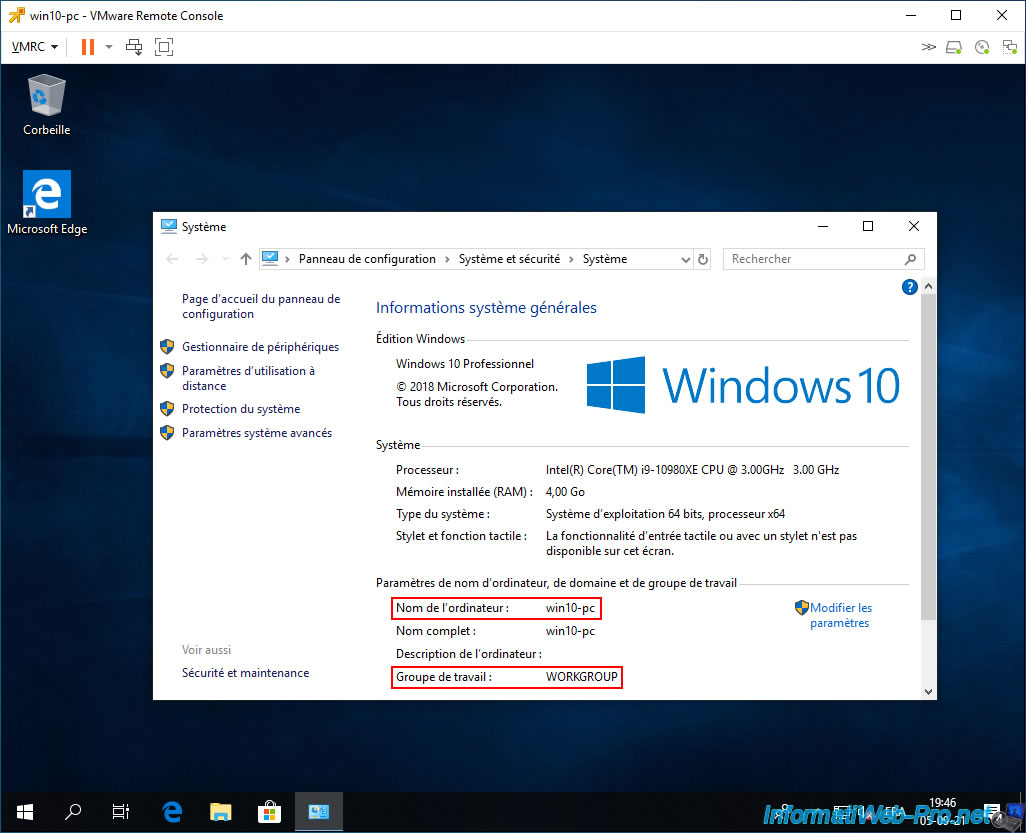The width and height of the screenshot is (1026, 833).
Task: Open the Corbeille recycle bin icon
Action: pos(46,105)
